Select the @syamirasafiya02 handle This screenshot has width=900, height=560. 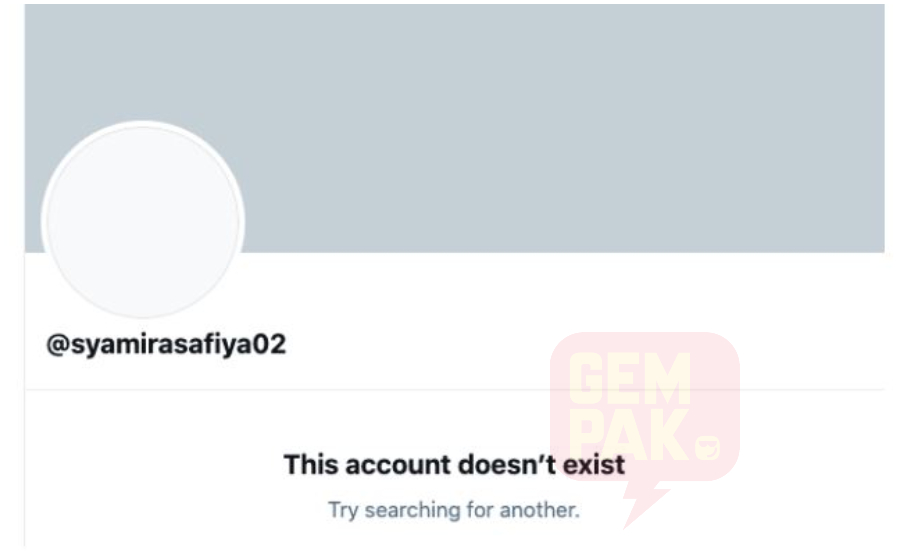pos(166,345)
